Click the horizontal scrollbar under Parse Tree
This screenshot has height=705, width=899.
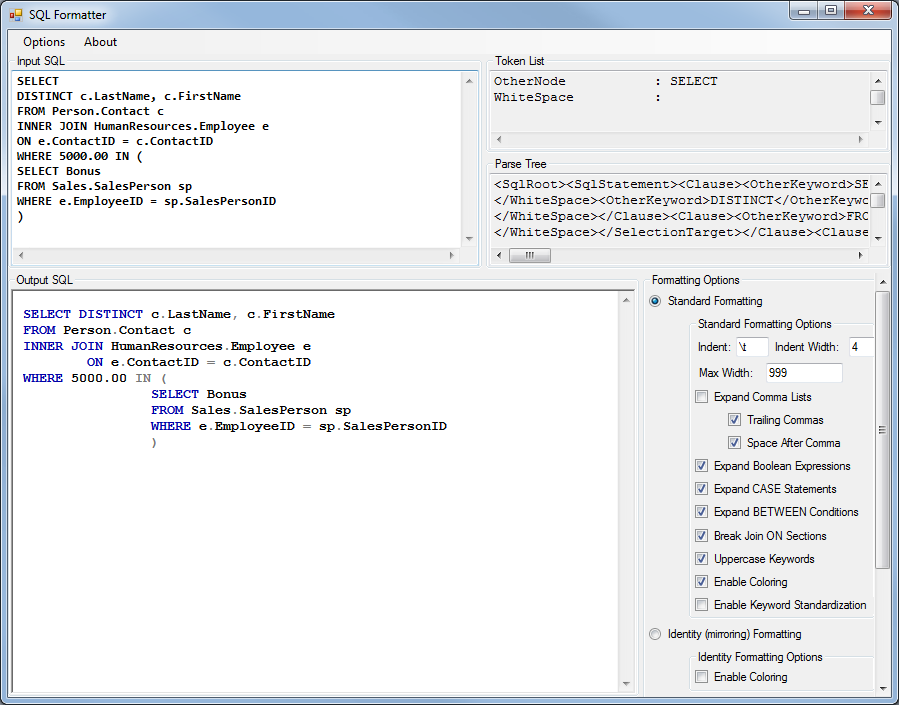(529, 255)
